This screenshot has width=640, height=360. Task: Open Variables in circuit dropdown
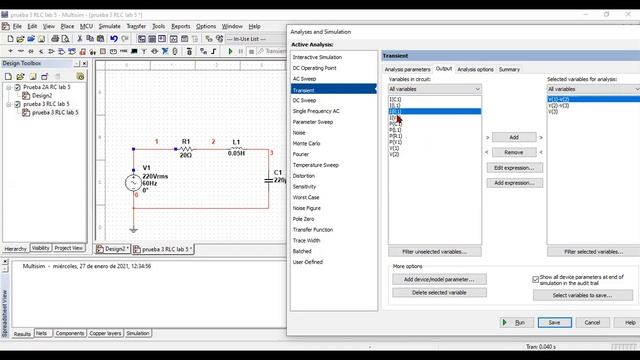(435, 89)
